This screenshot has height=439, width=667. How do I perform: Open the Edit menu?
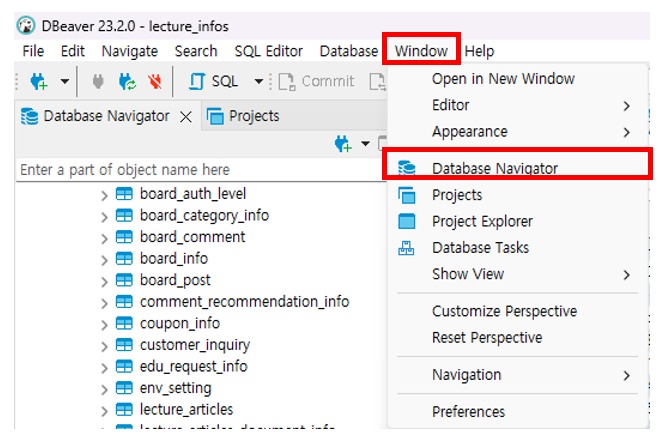point(73,51)
